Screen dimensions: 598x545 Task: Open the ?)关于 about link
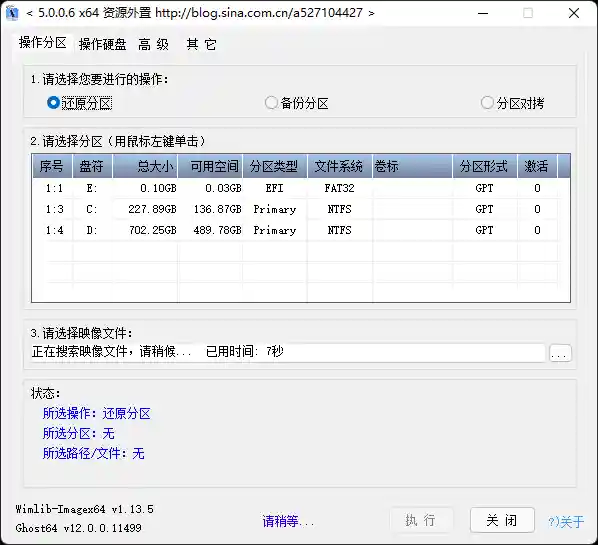tap(566, 521)
